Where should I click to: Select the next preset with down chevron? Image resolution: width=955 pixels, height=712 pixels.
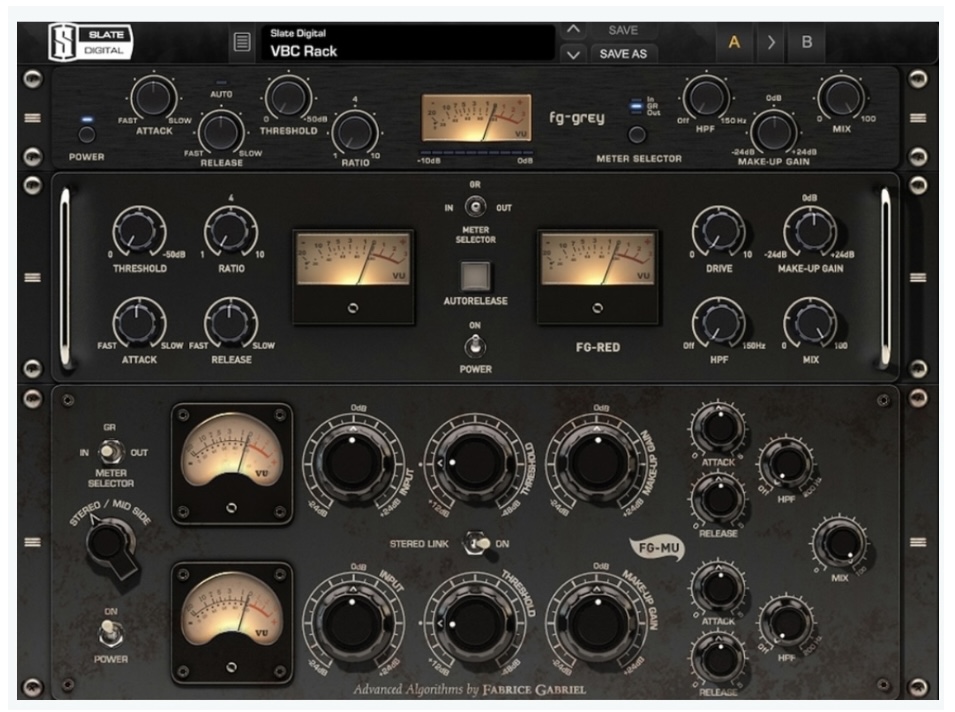click(x=572, y=54)
